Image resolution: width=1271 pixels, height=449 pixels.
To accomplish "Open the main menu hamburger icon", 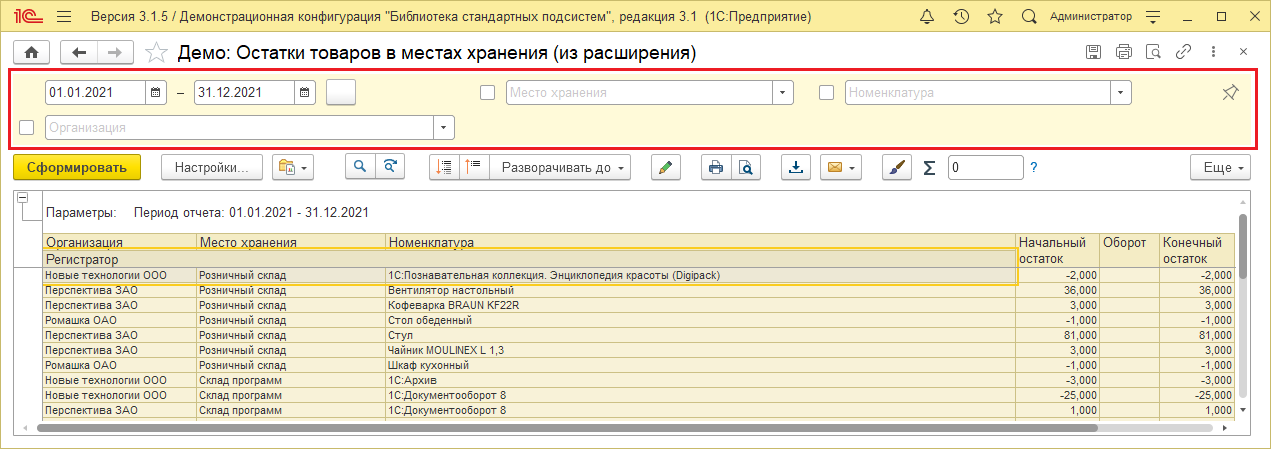I will [64, 17].
